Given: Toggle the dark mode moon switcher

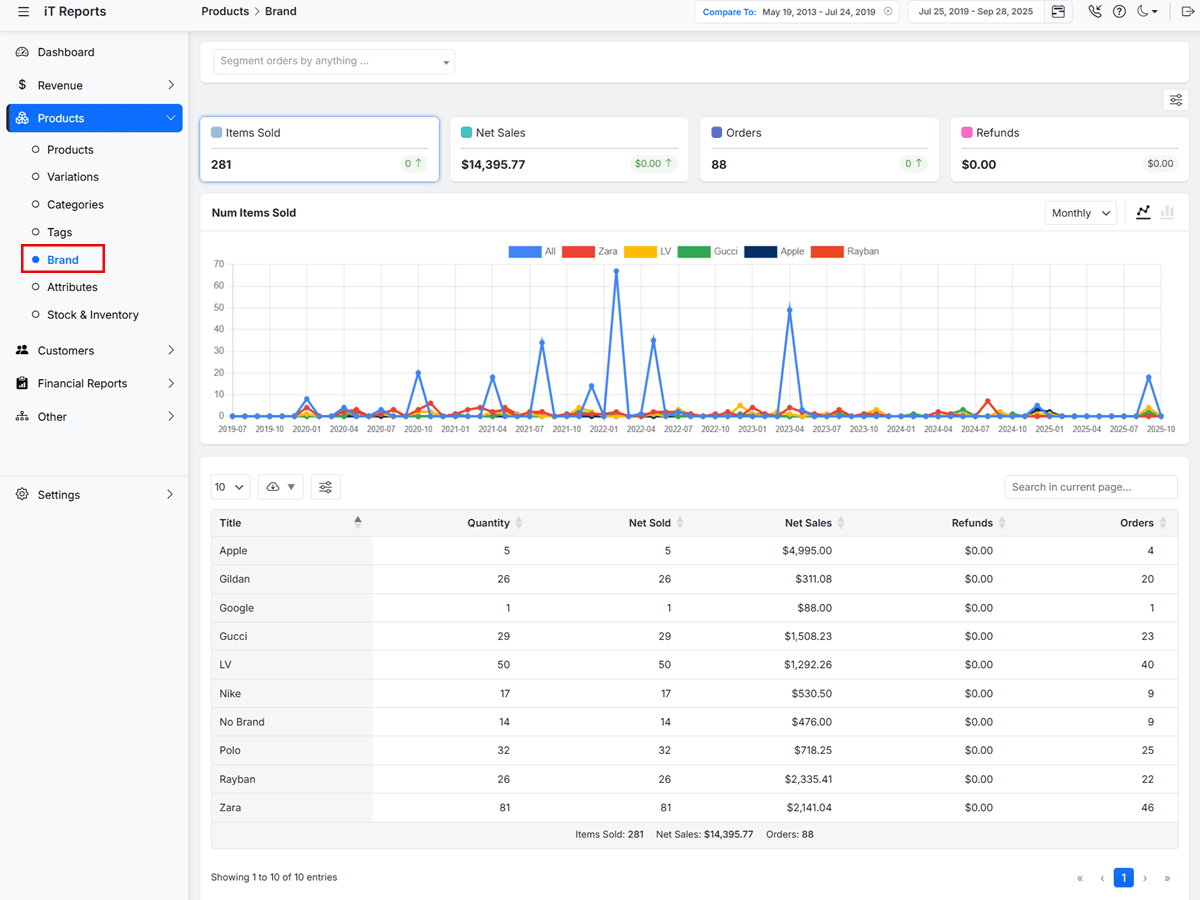Looking at the screenshot, I should pyautogui.click(x=1147, y=12).
